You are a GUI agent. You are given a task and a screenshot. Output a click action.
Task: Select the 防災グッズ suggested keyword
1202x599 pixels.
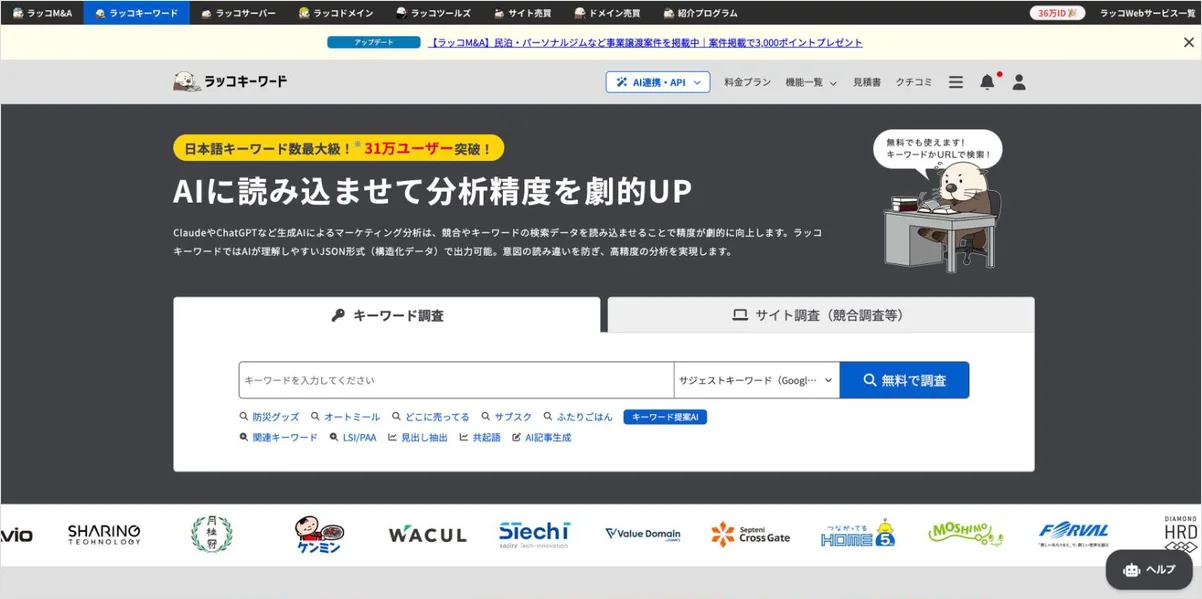coord(270,417)
